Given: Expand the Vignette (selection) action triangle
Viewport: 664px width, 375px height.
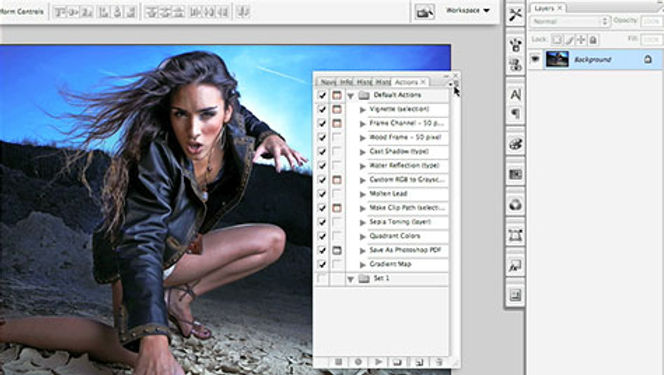Looking at the screenshot, I should (x=362, y=110).
